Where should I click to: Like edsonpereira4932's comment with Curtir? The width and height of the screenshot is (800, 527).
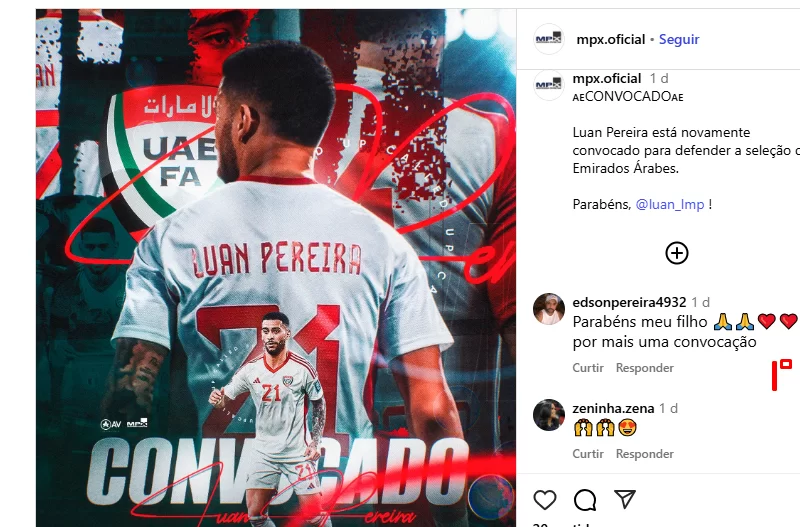pos(588,368)
